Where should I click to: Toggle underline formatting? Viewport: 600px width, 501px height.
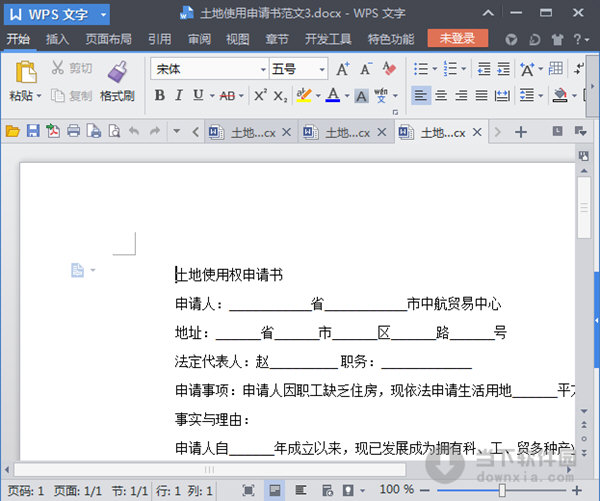tap(198, 95)
